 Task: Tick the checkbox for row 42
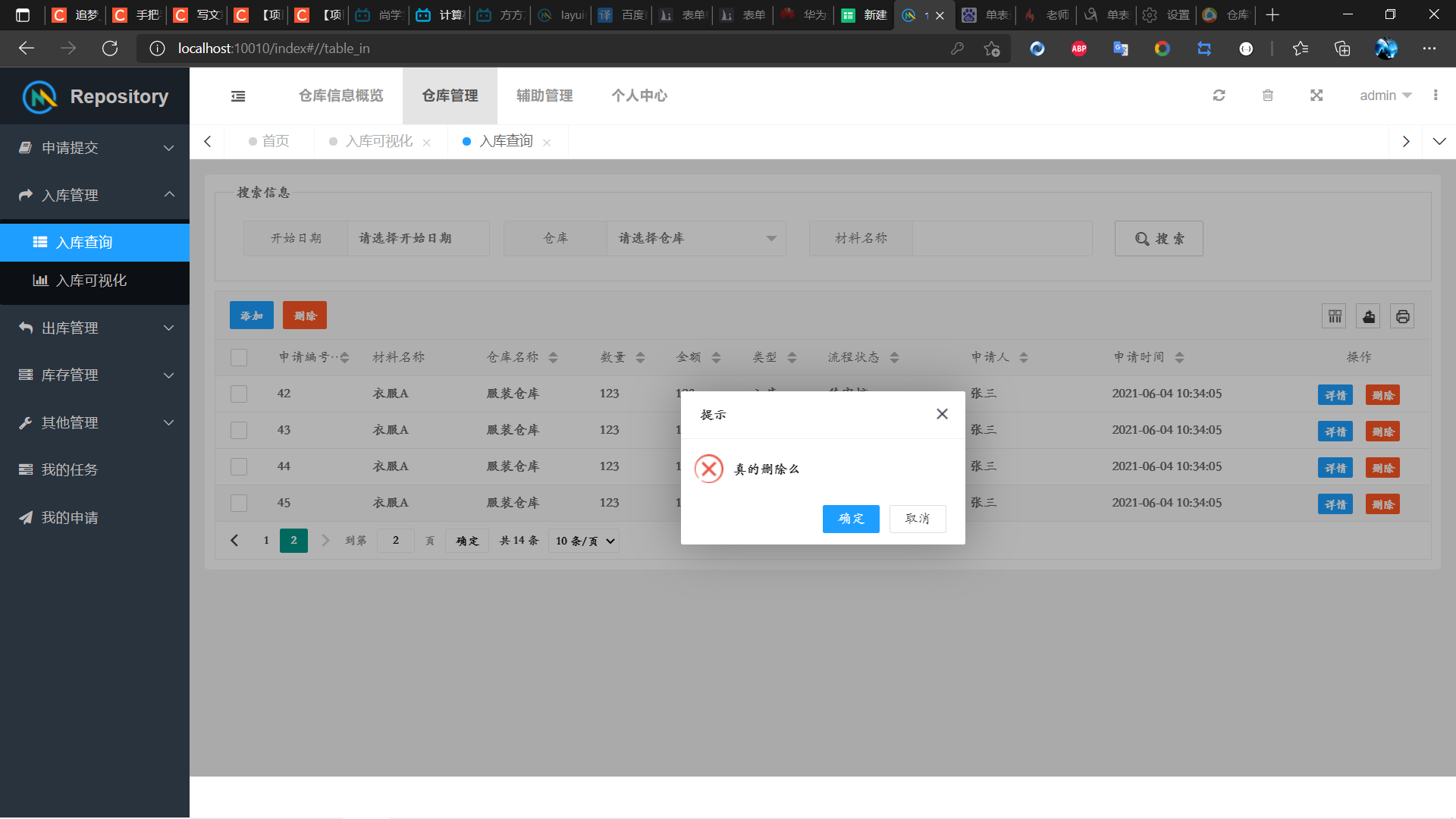click(x=239, y=394)
